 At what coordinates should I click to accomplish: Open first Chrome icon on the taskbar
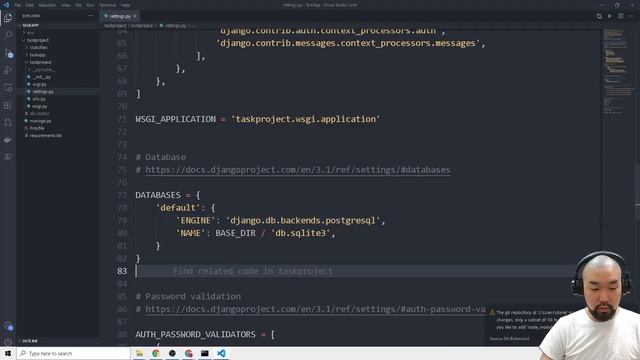coord(156,353)
